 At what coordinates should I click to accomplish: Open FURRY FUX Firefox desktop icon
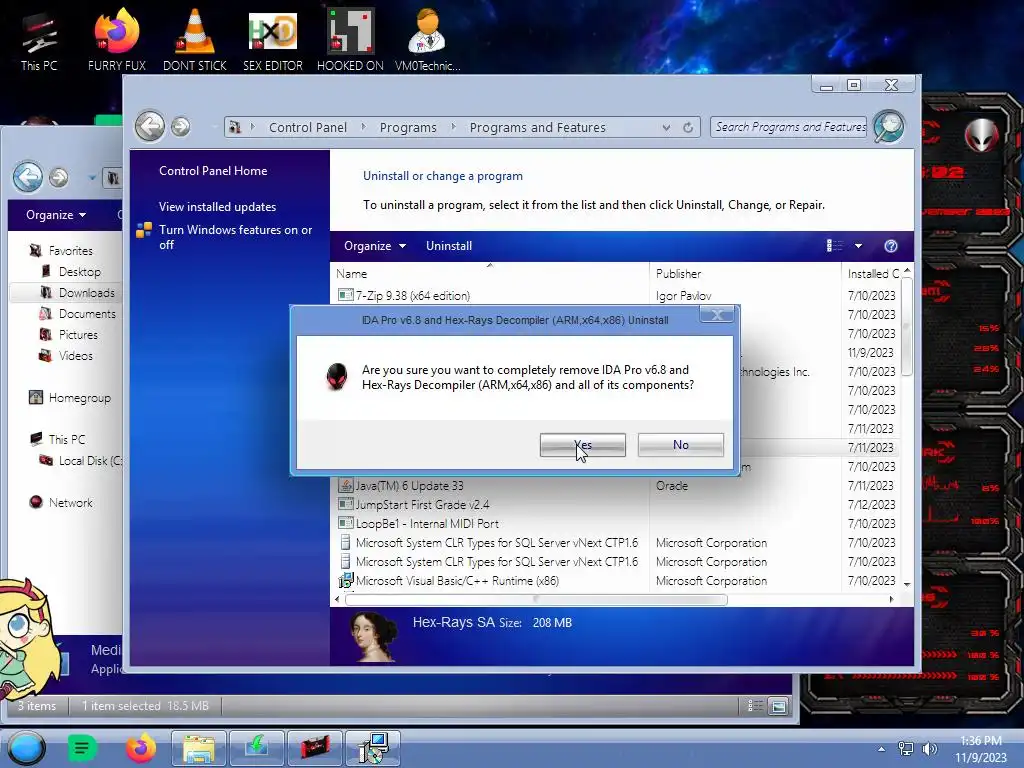pyautogui.click(x=117, y=40)
